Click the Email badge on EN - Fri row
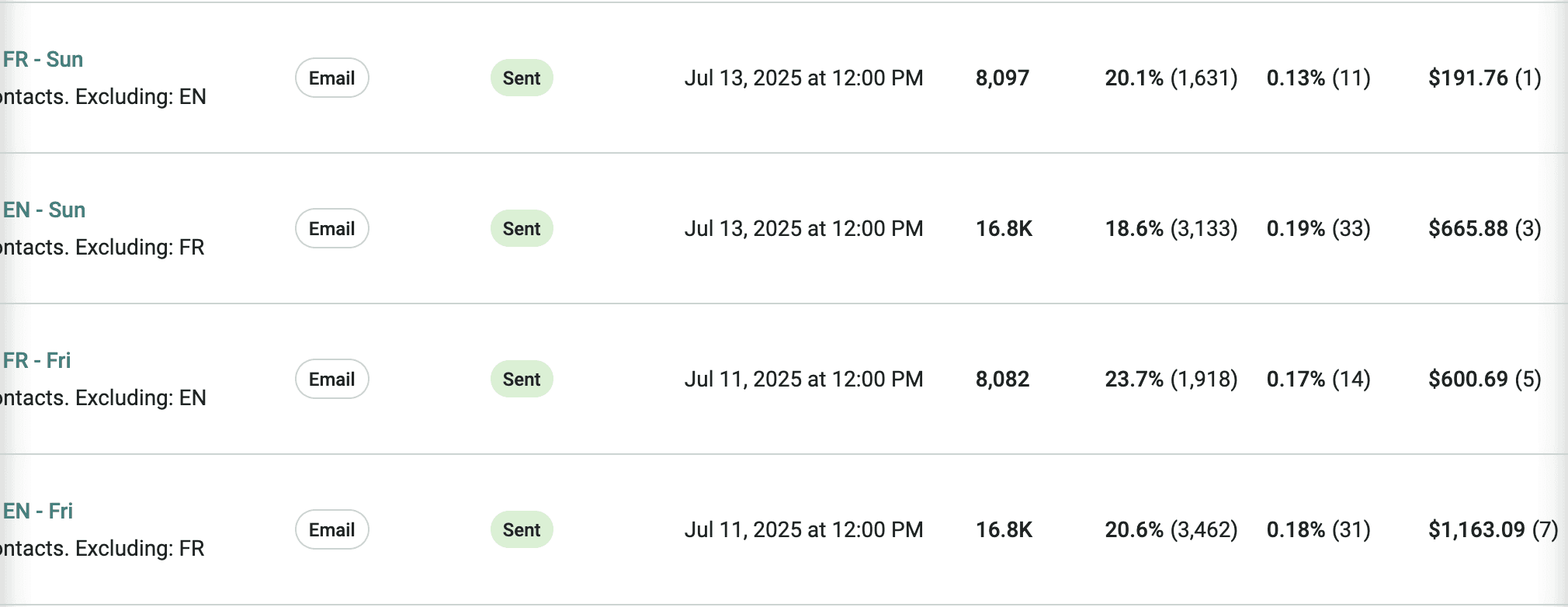1568x607 pixels. (x=331, y=529)
